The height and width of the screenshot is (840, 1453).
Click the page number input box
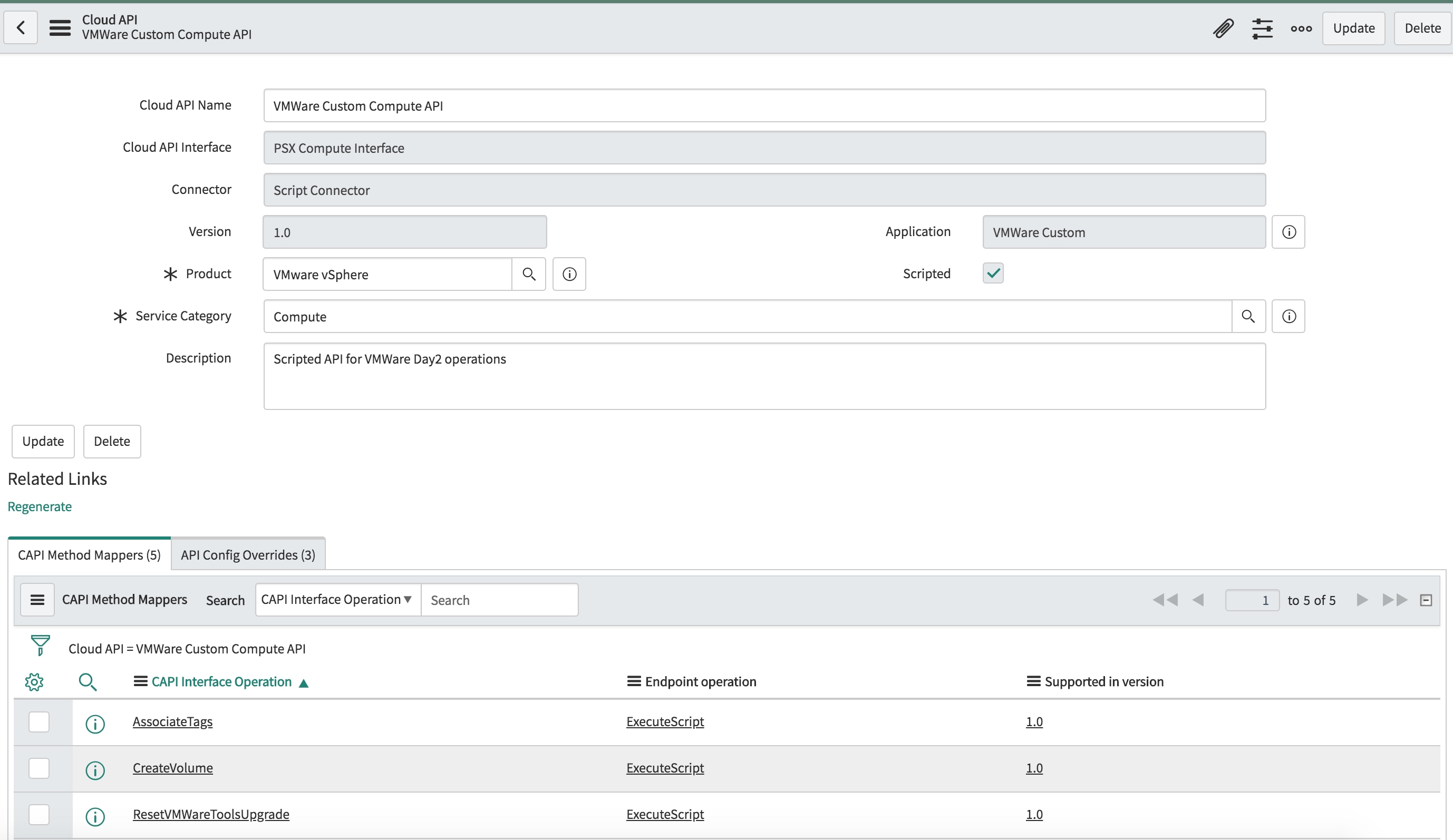(1252, 600)
